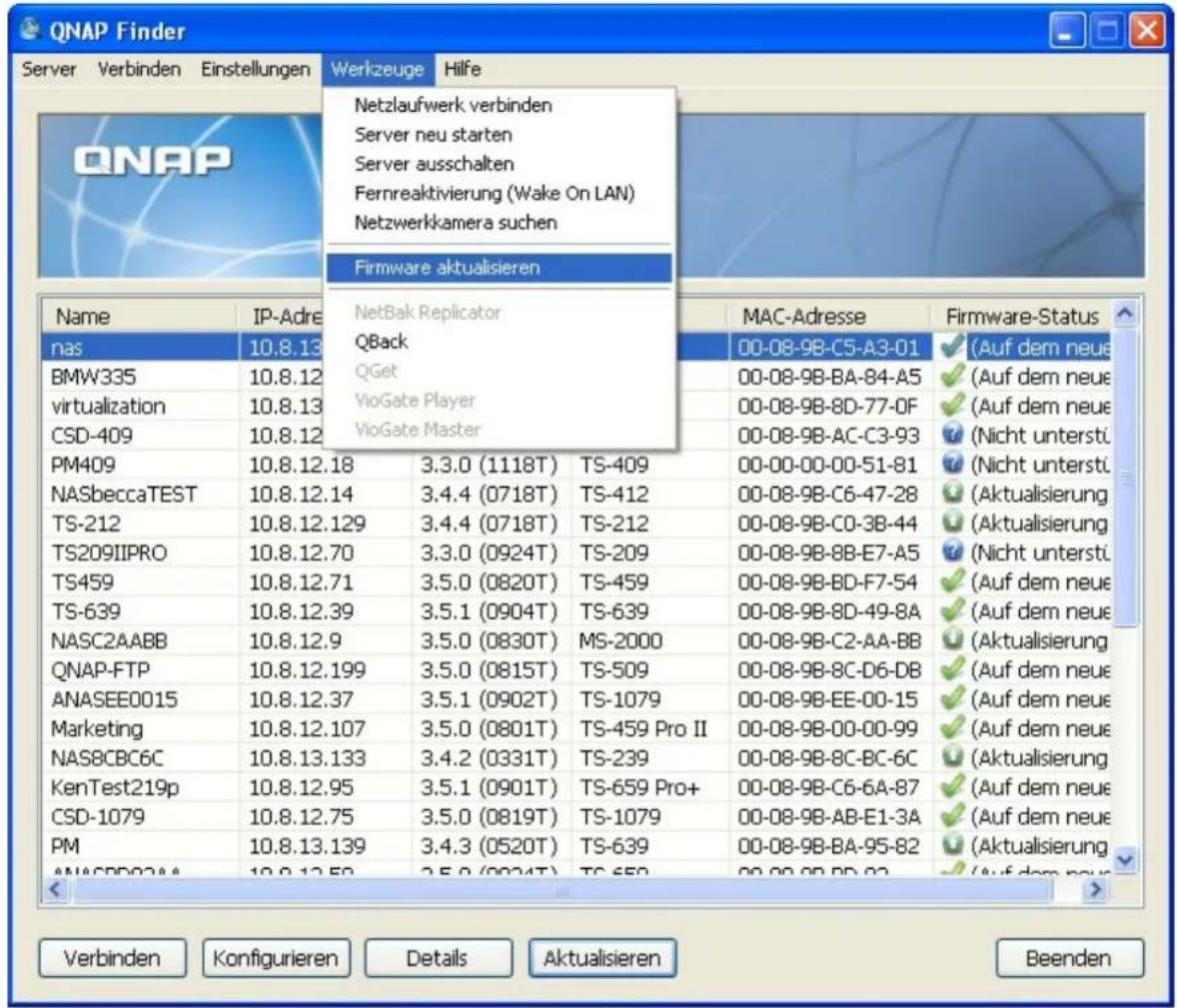Click the QNAP Finder title bar icon

(30, 30)
